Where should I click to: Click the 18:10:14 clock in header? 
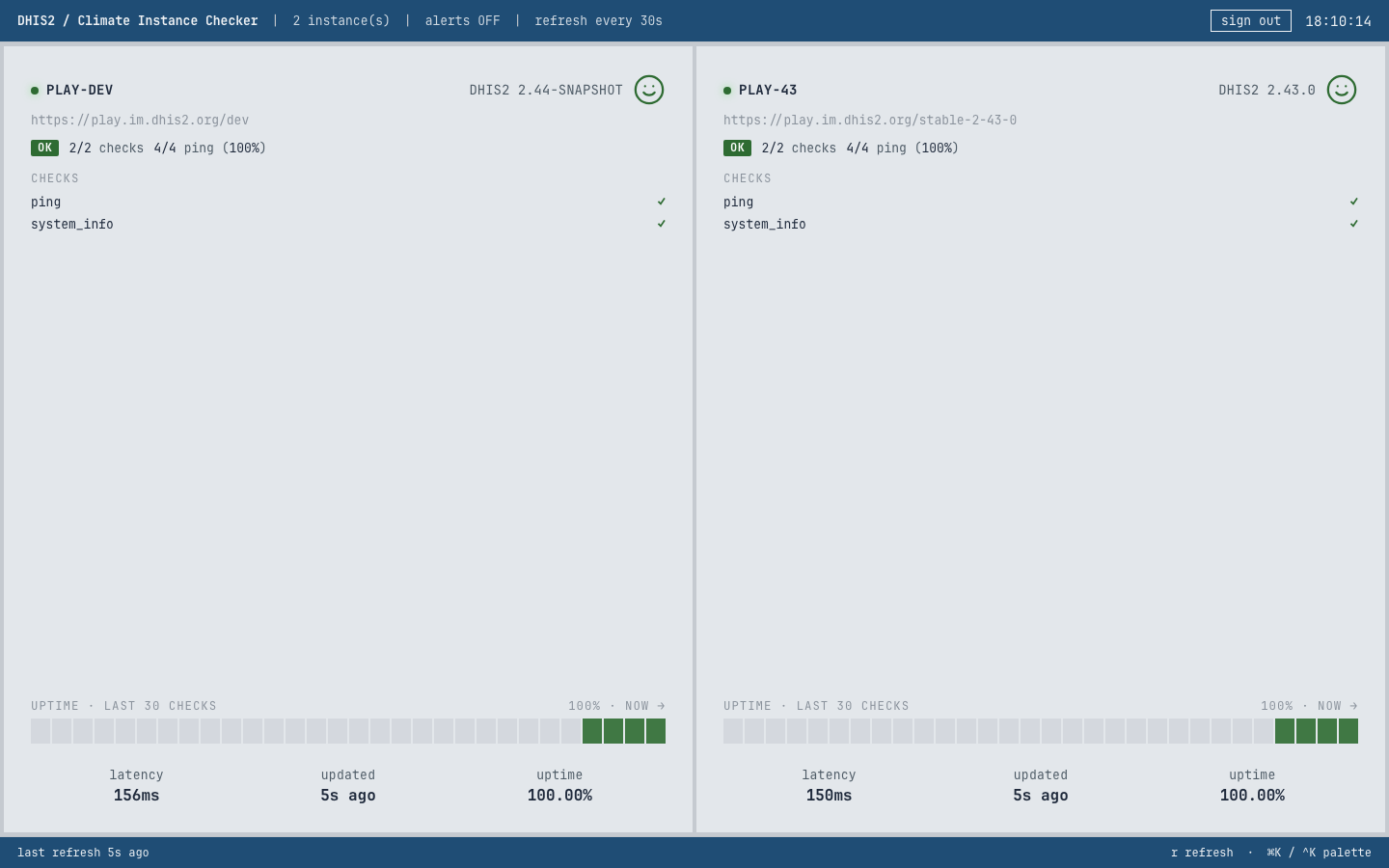pos(1339,21)
